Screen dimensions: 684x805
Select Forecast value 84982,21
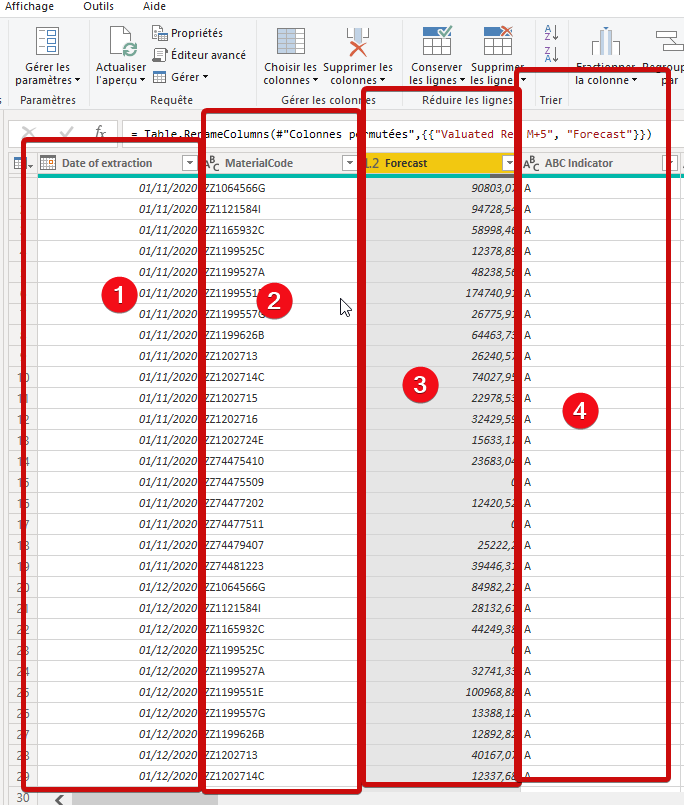coord(442,587)
